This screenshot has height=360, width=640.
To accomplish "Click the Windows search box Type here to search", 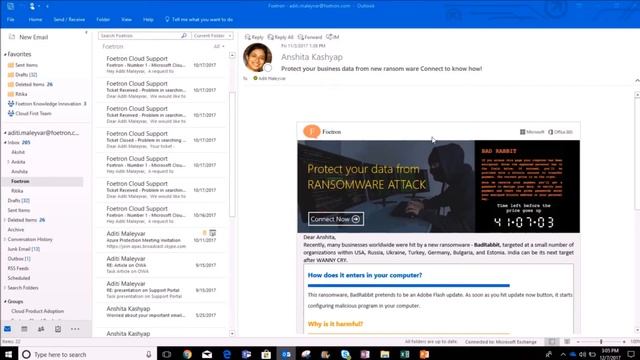I will pos(88,354).
